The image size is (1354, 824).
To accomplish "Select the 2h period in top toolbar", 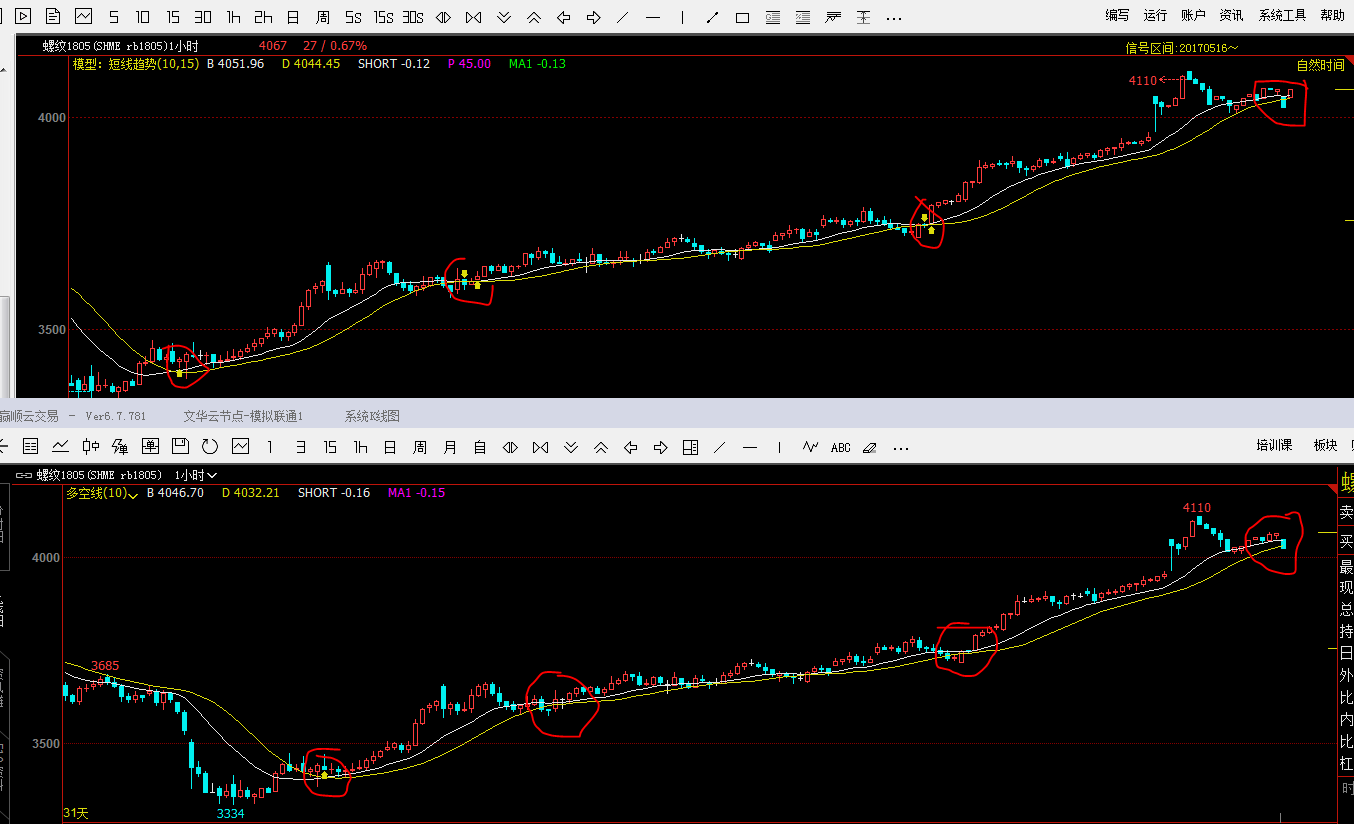I will pyautogui.click(x=263, y=17).
